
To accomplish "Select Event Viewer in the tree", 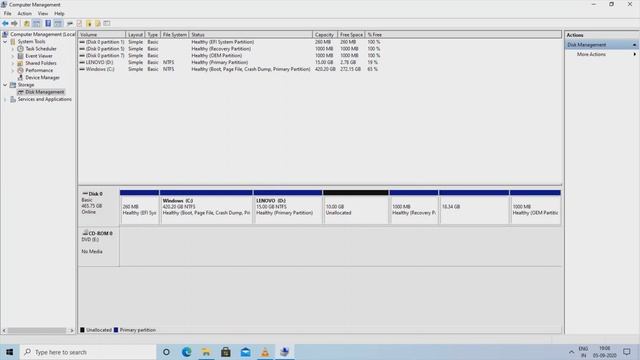I will pyautogui.click(x=39, y=56).
